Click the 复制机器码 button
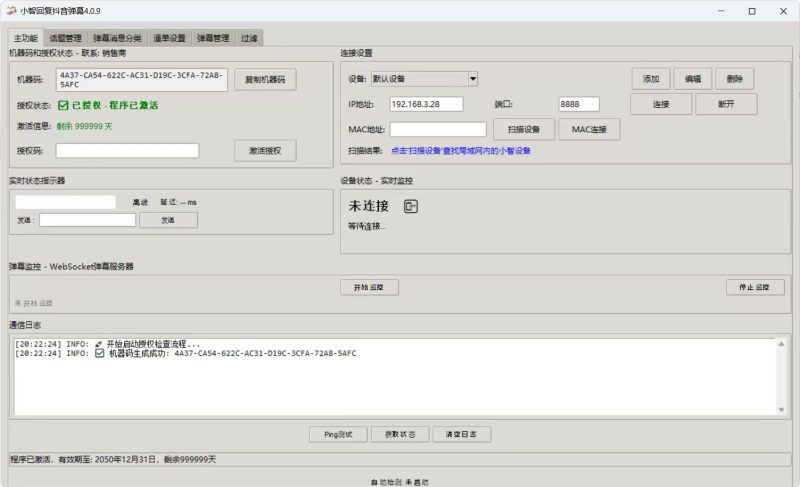Screen dimensions: 800x487 click(265, 80)
